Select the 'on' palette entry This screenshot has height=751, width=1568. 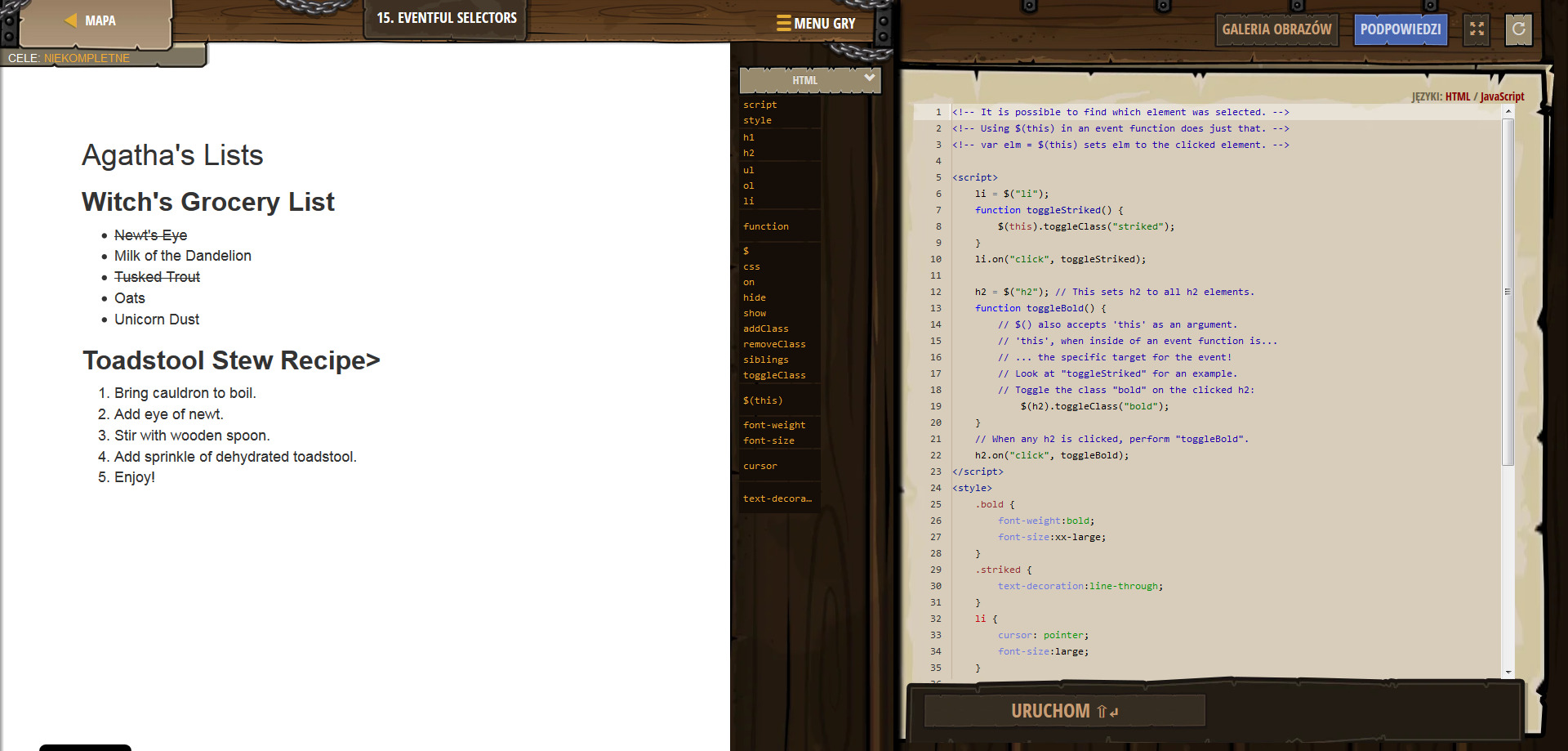(749, 282)
